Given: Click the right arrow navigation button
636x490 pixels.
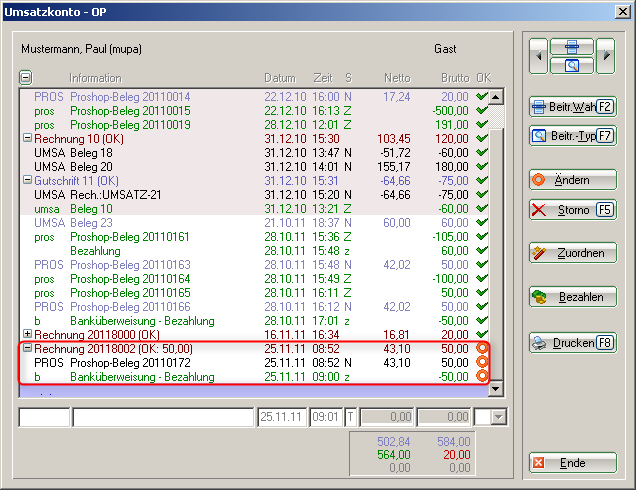Looking at the screenshot, I should click(605, 57).
